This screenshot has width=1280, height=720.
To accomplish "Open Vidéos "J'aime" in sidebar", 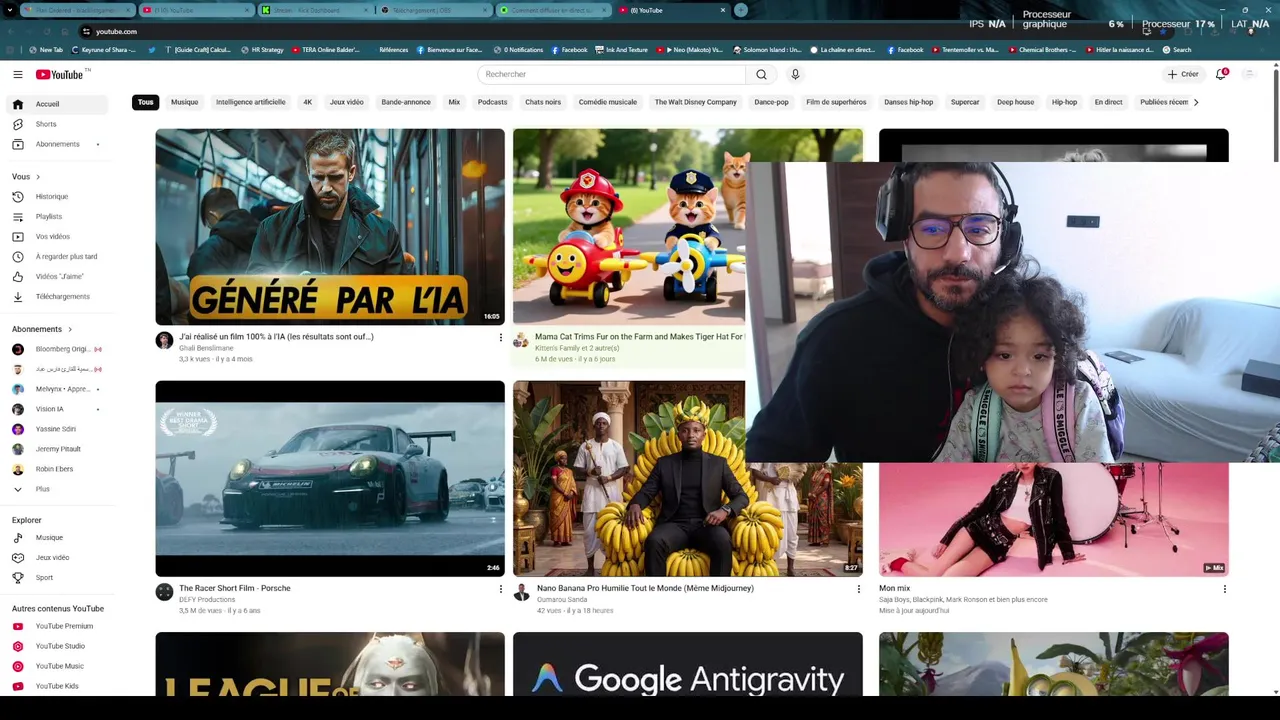I will (60, 276).
